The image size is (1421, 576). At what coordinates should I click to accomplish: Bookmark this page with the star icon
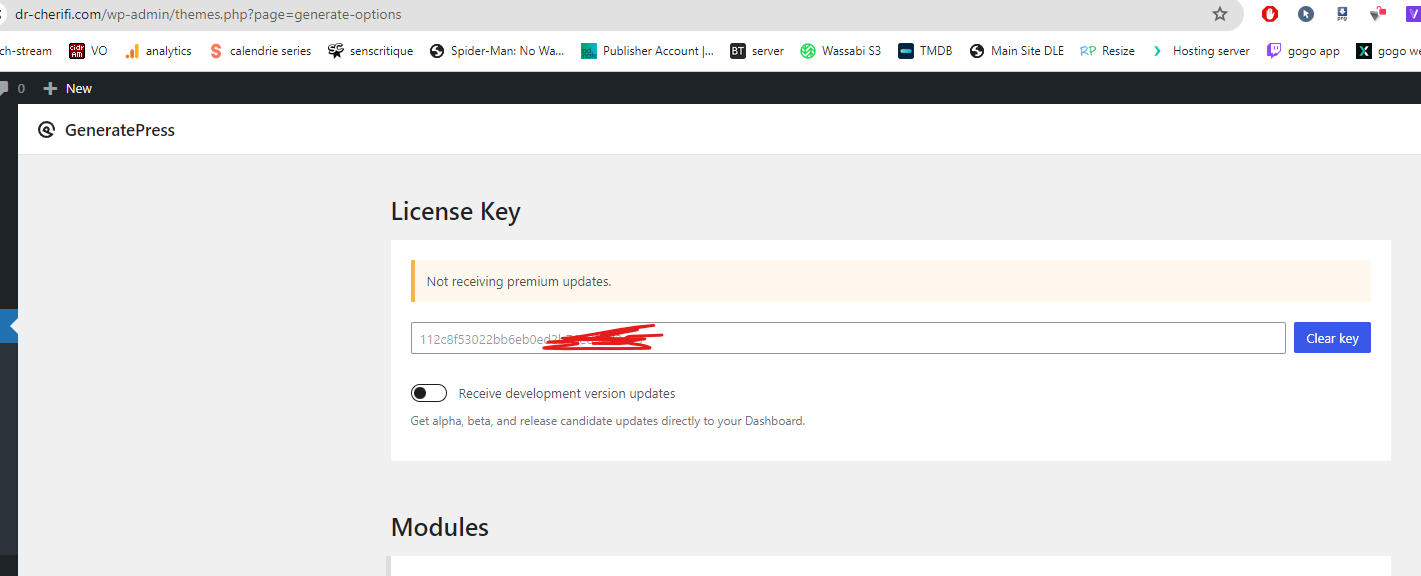[1219, 14]
